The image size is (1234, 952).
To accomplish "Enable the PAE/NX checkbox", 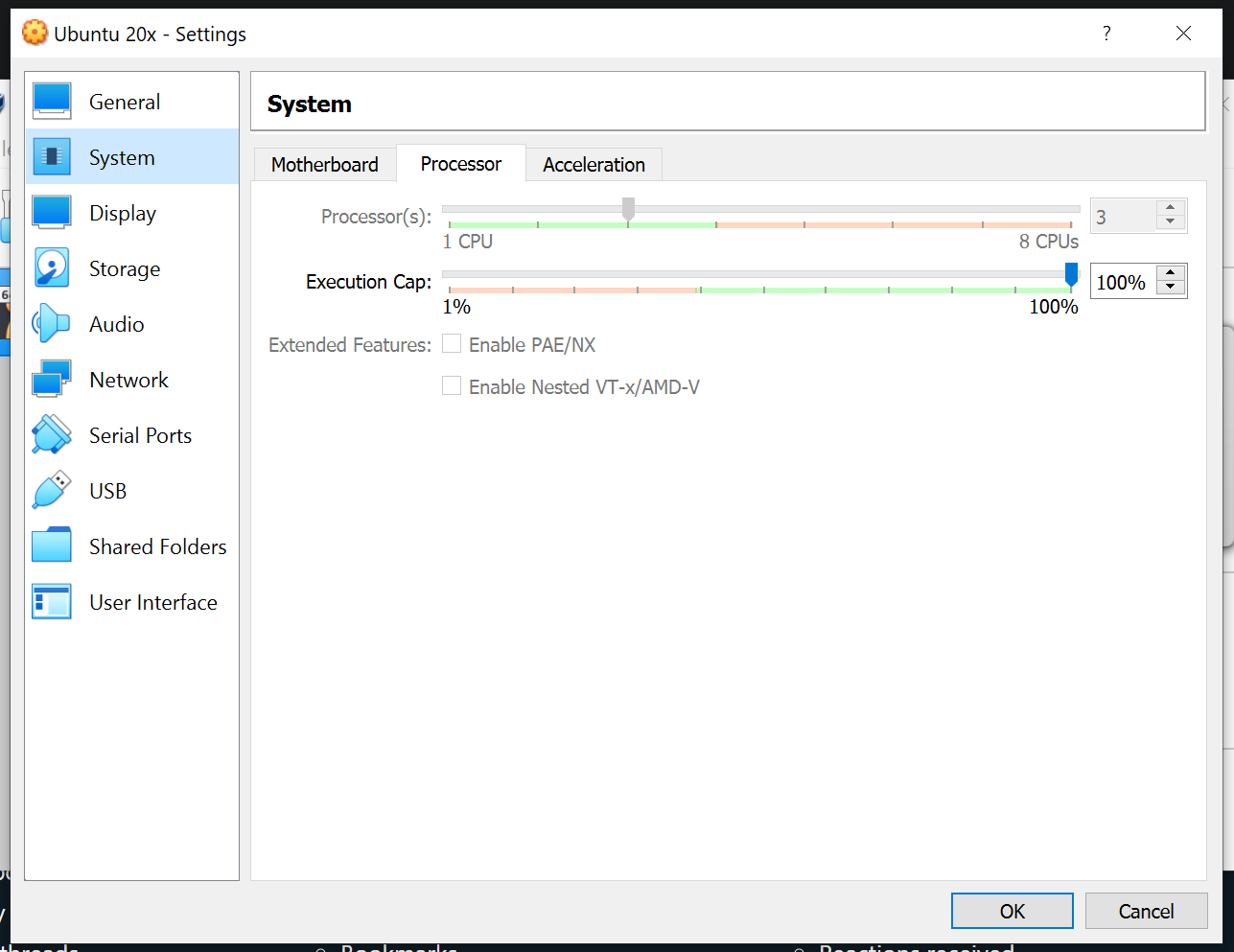I will (452, 344).
